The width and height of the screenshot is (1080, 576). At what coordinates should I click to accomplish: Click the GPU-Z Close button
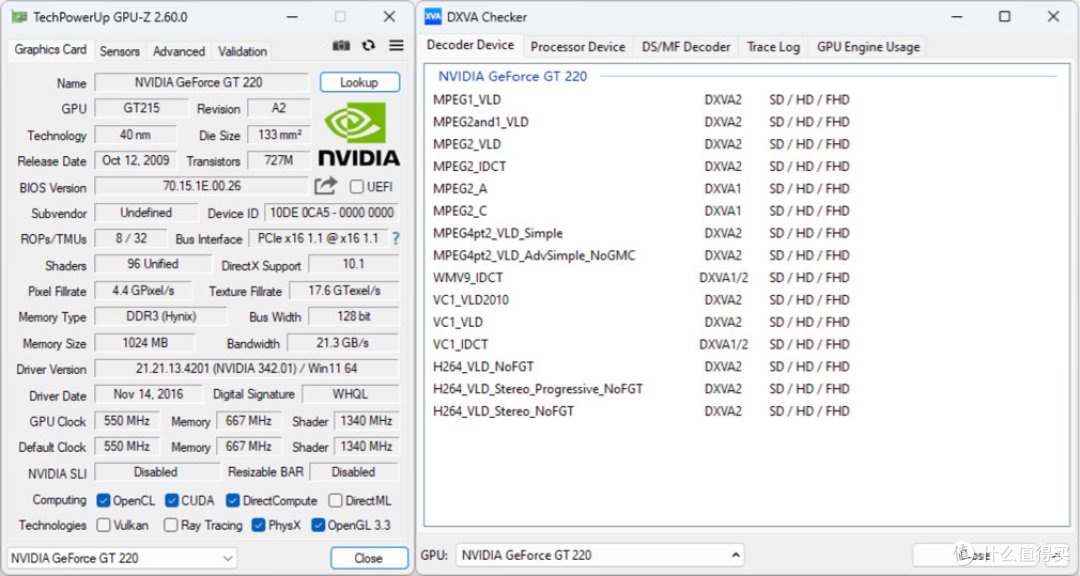pyautogui.click(x=368, y=558)
